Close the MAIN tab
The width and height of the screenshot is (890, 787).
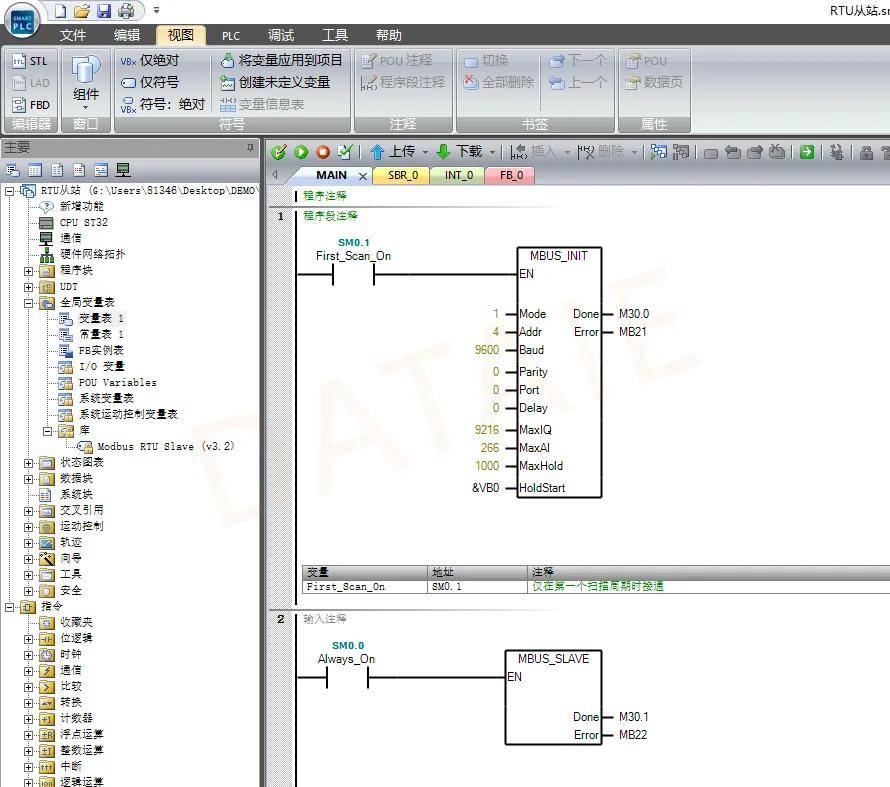click(x=363, y=176)
